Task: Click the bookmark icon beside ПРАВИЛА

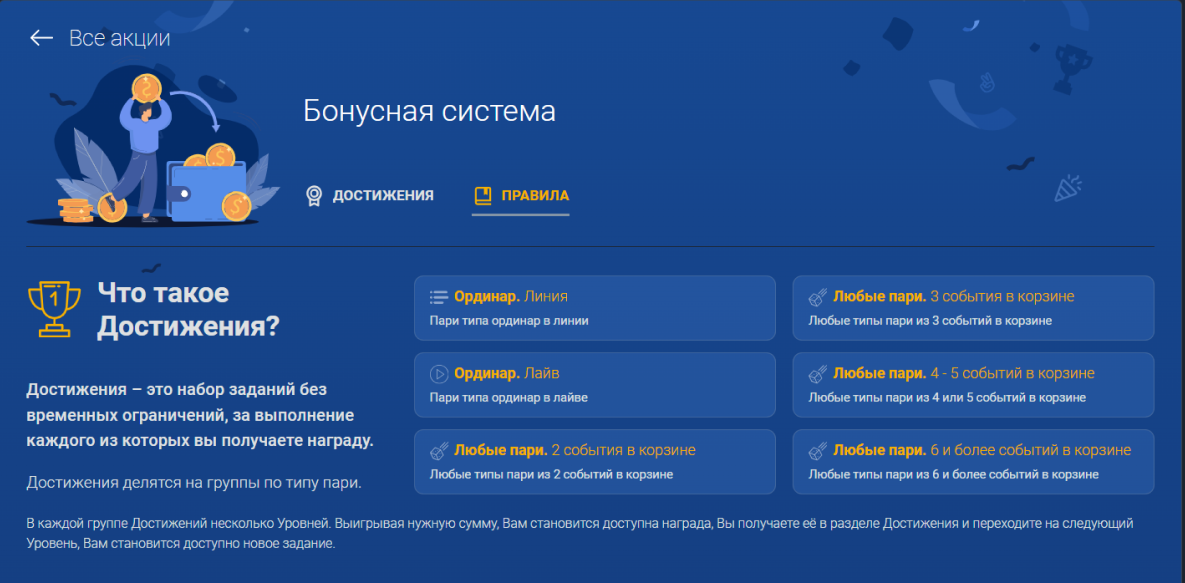Action: pyautogui.click(x=482, y=194)
